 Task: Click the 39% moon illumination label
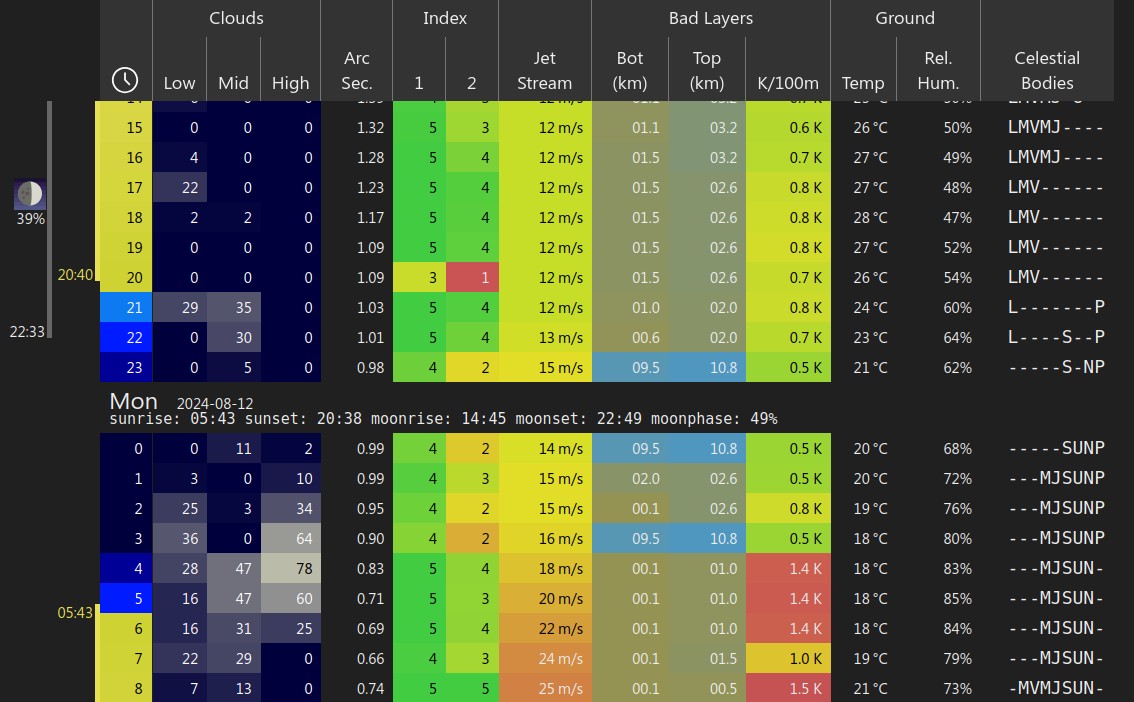(x=30, y=219)
